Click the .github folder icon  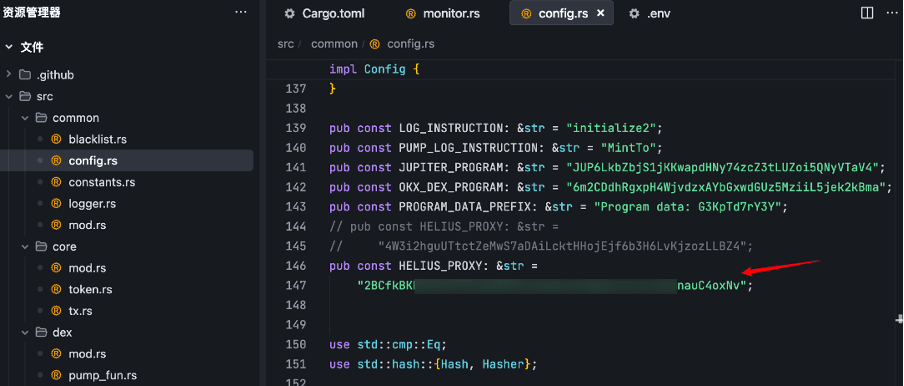(25, 75)
